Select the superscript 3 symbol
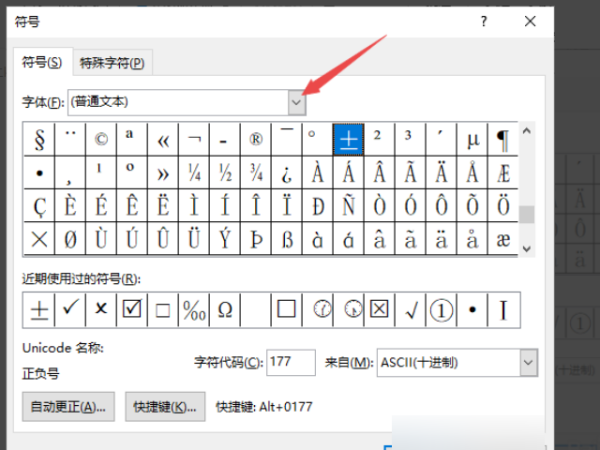600x450 pixels. point(410,139)
